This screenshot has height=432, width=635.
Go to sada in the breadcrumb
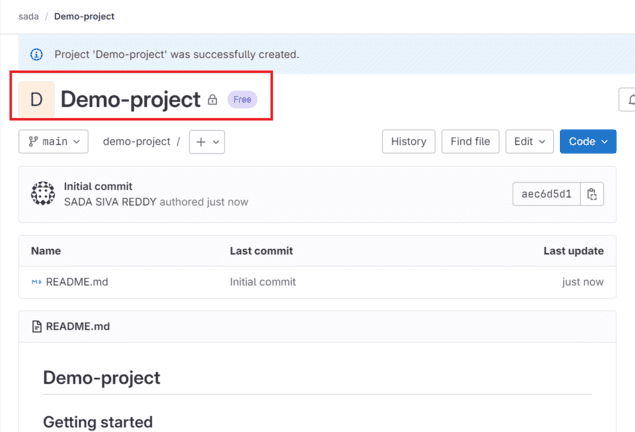29,17
